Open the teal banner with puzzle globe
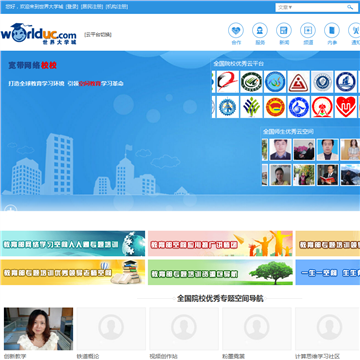Viewport: 360px width, 360px height. click(73, 244)
